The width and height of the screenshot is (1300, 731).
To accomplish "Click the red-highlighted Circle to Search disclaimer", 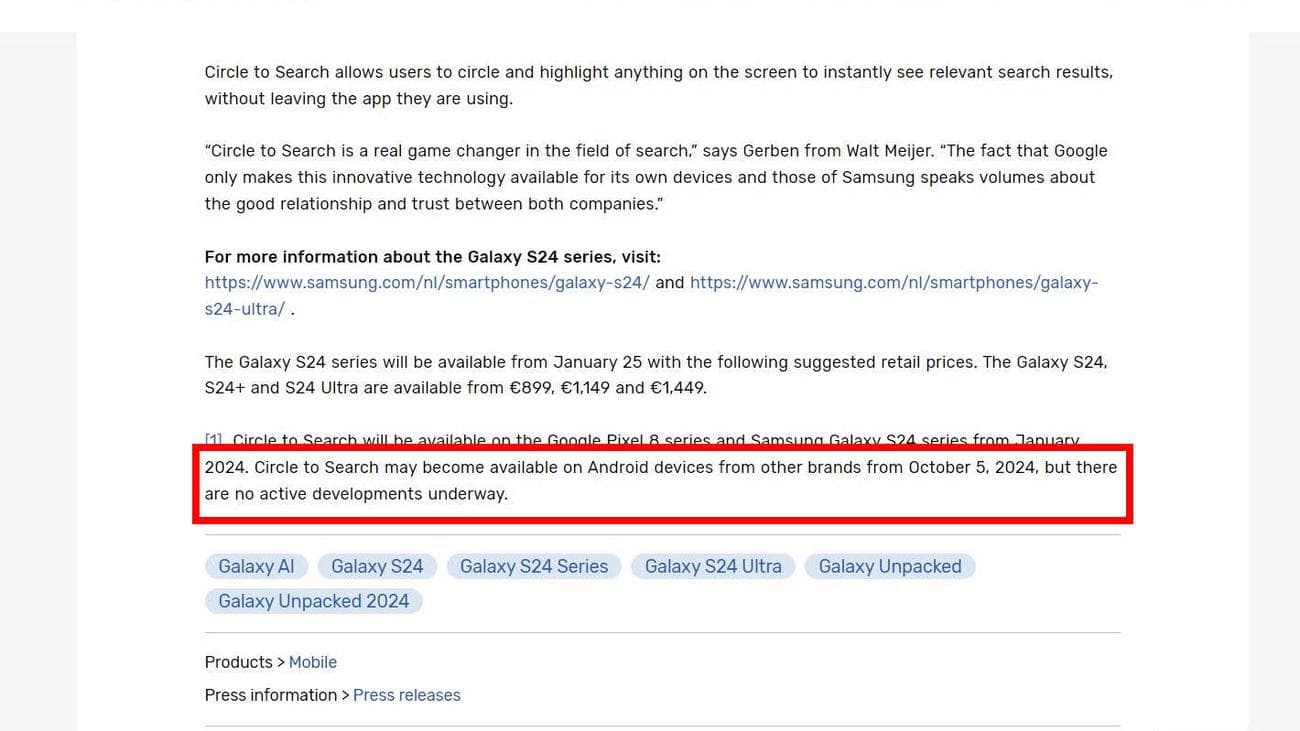I will 660,480.
